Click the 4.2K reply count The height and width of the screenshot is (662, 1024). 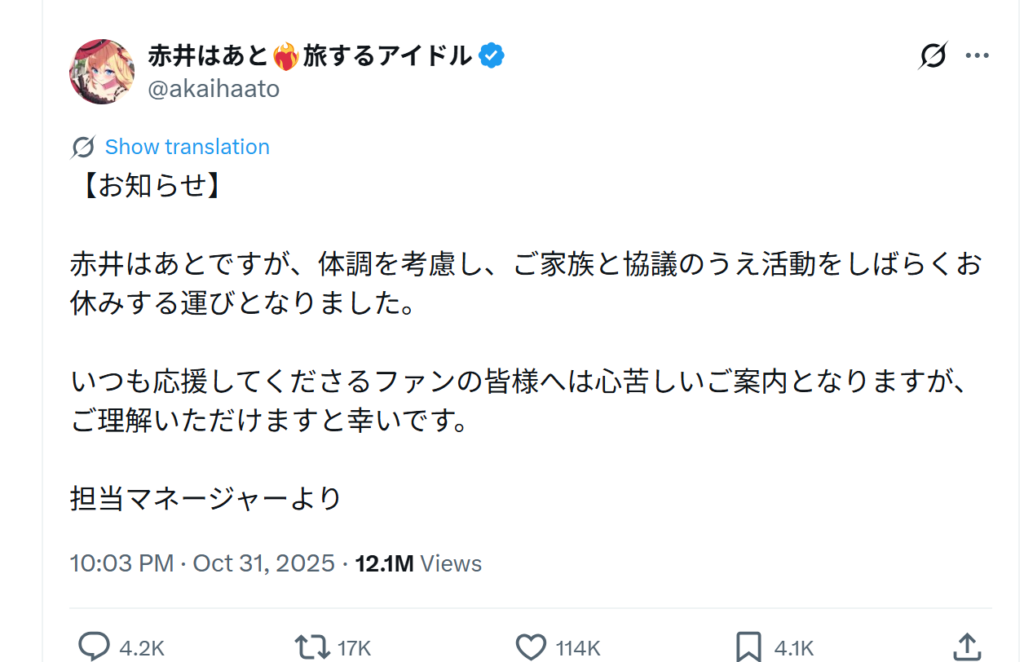142,648
